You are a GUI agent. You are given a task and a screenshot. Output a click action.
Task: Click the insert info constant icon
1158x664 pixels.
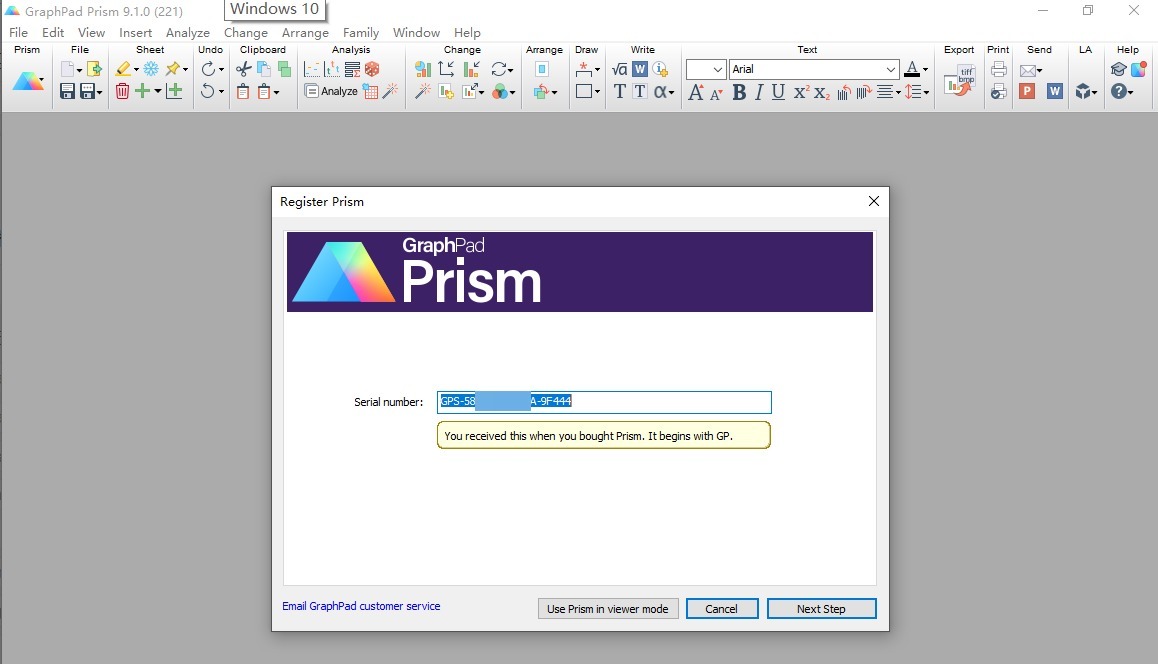point(660,69)
